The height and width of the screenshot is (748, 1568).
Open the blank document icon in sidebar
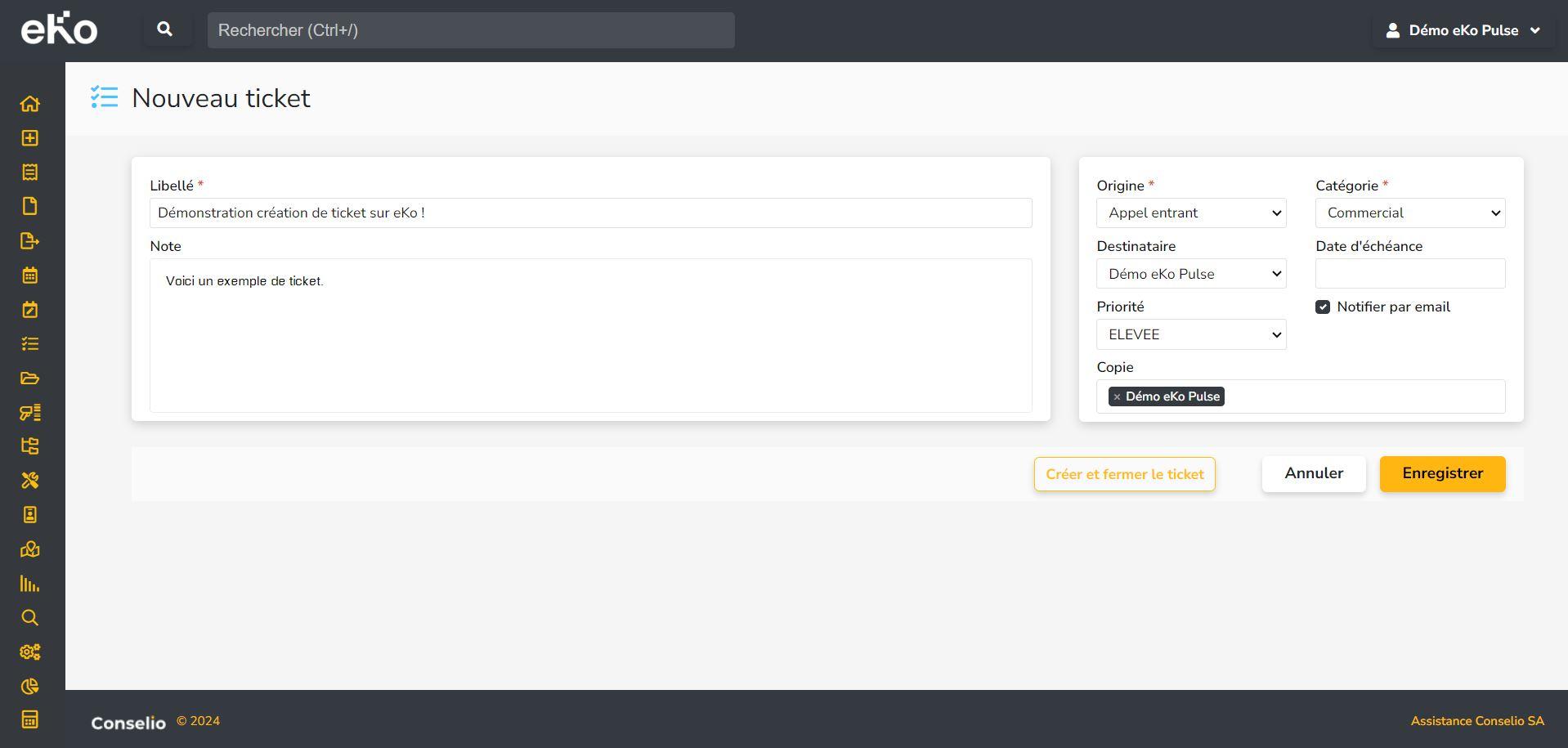tap(30, 206)
